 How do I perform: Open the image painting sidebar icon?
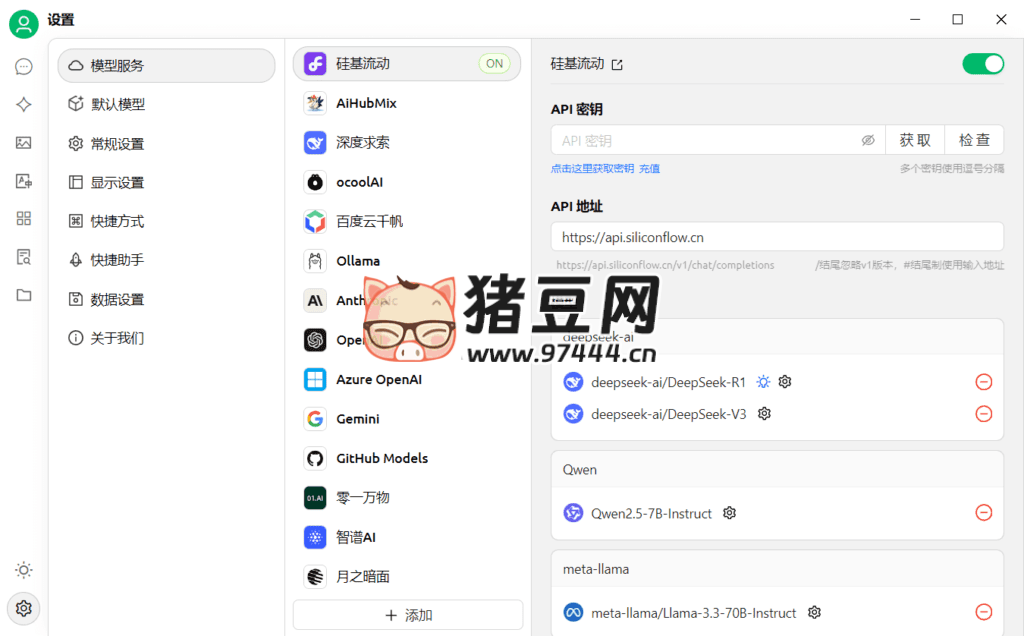pyautogui.click(x=24, y=142)
